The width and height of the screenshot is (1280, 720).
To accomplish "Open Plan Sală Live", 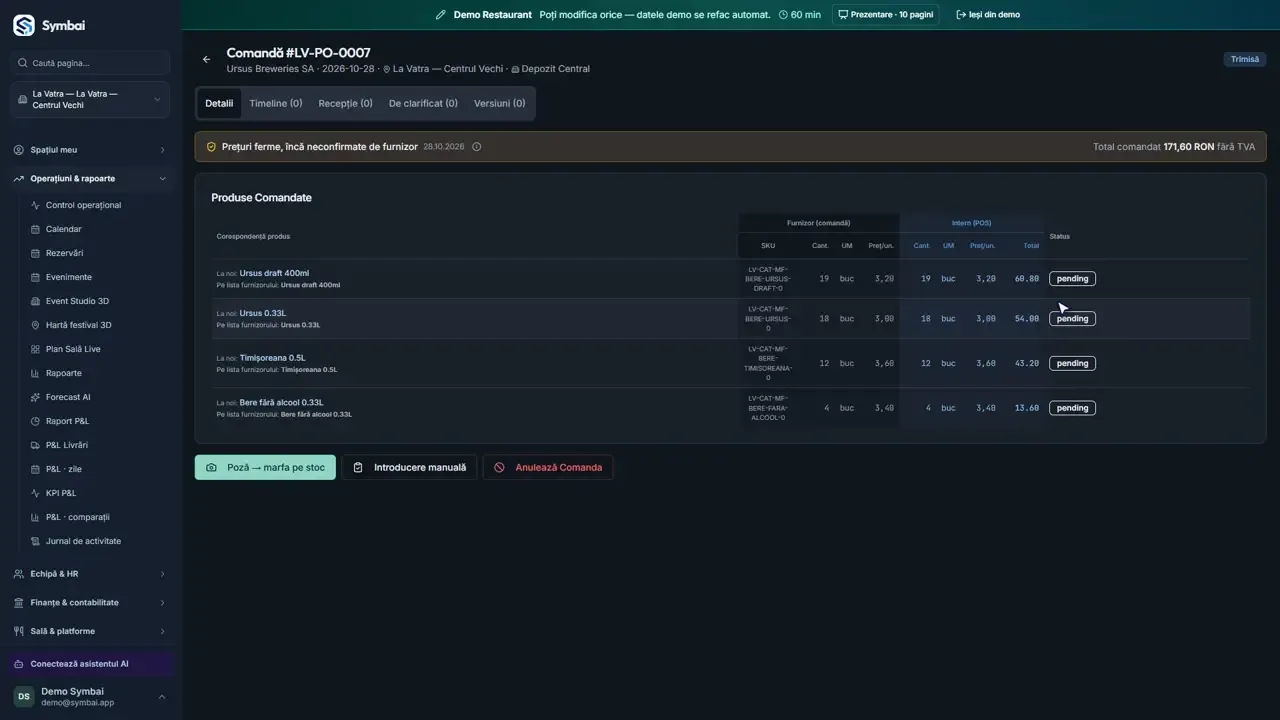I will (x=73, y=349).
